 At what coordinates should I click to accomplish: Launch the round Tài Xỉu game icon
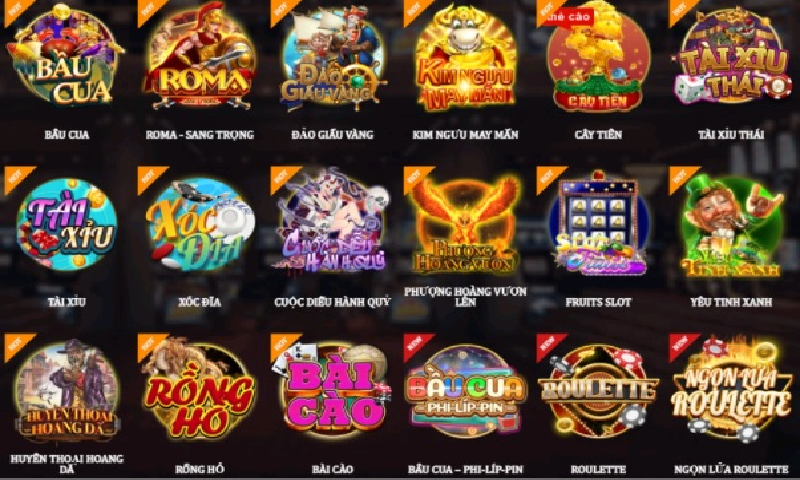[x=67, y=224]
